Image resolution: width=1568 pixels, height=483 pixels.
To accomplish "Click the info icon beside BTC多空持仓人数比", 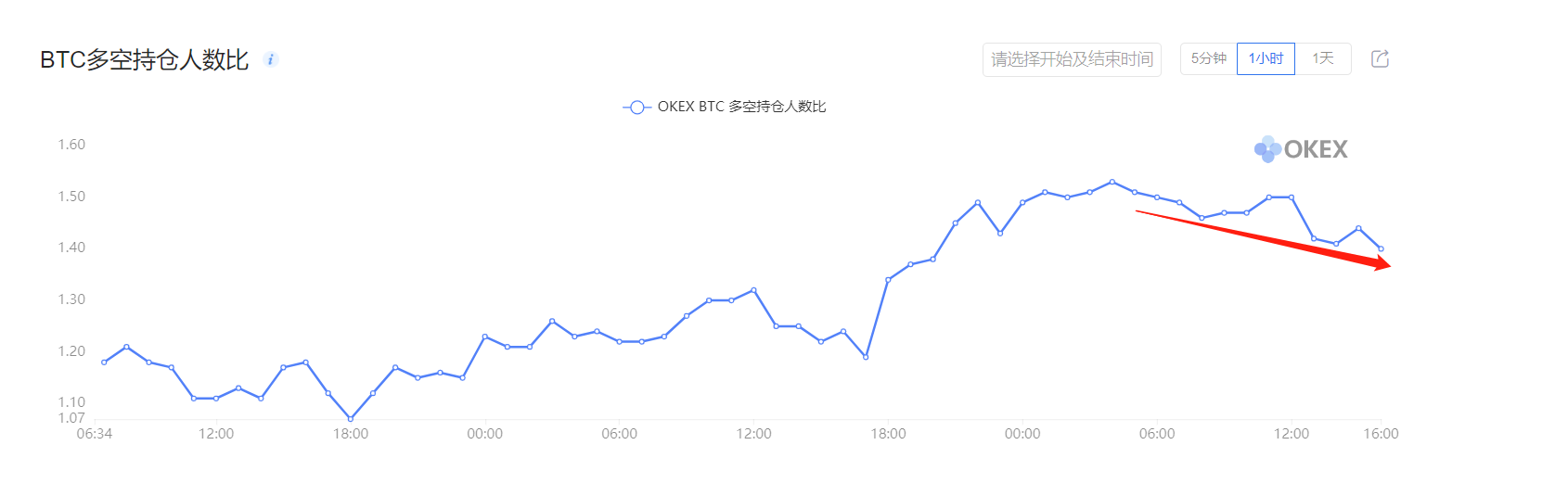I will pyautogui.click(x=271, y=59).
